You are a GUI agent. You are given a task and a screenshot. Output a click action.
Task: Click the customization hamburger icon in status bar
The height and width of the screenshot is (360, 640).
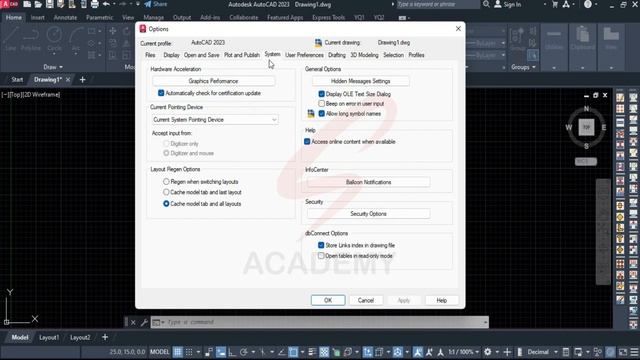(634, 352)
